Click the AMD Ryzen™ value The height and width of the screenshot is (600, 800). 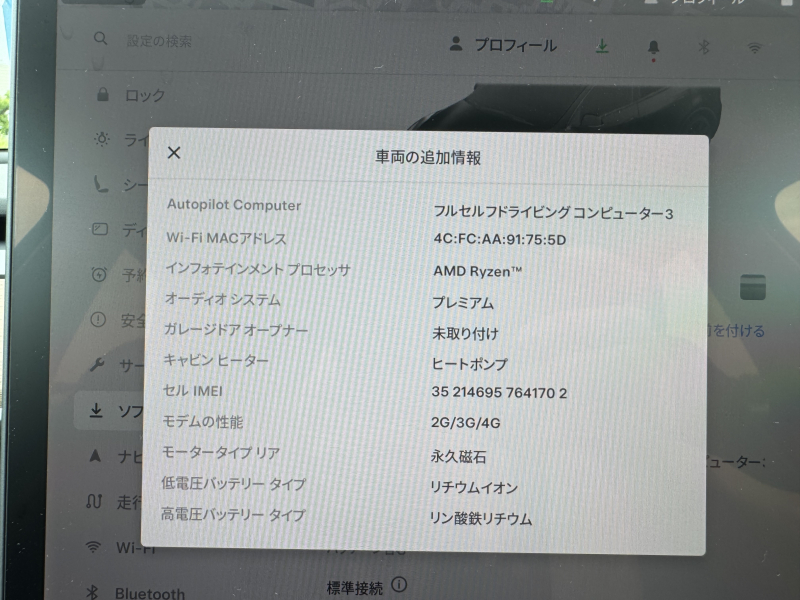coord(478,271)
